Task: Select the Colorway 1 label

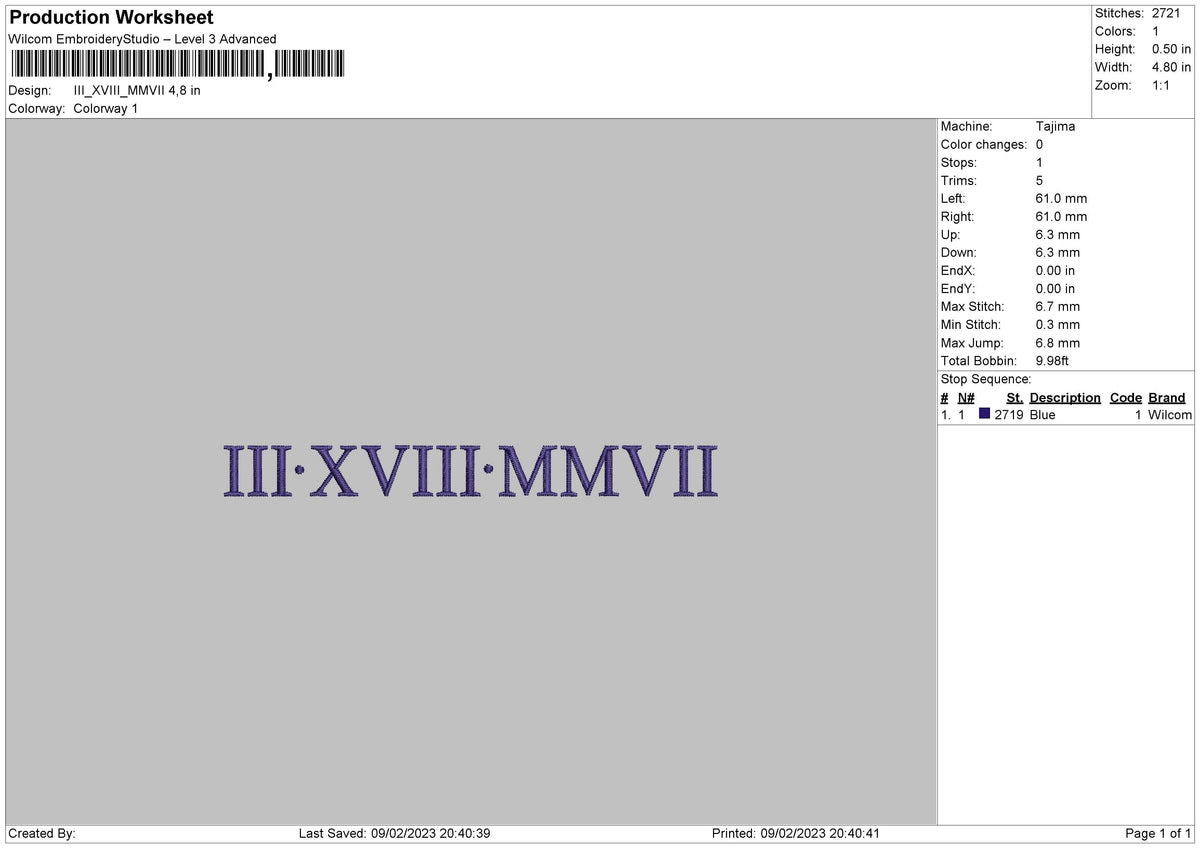Action: [x=105, y=108]
